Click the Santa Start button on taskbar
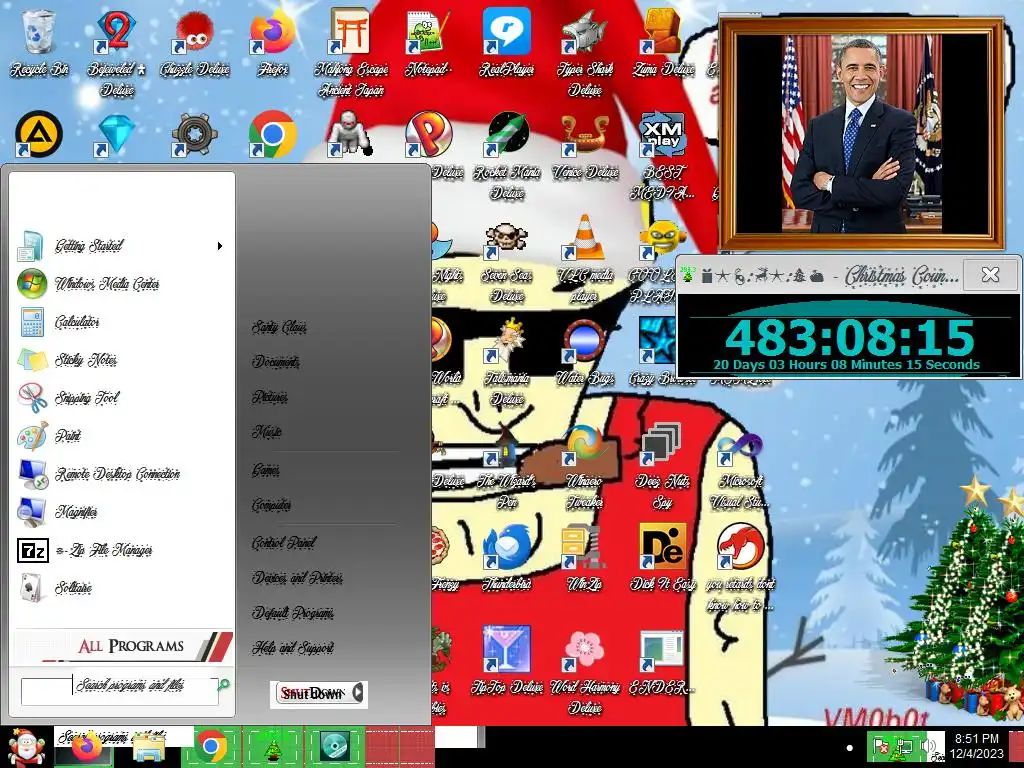 (x=25, y=747)
